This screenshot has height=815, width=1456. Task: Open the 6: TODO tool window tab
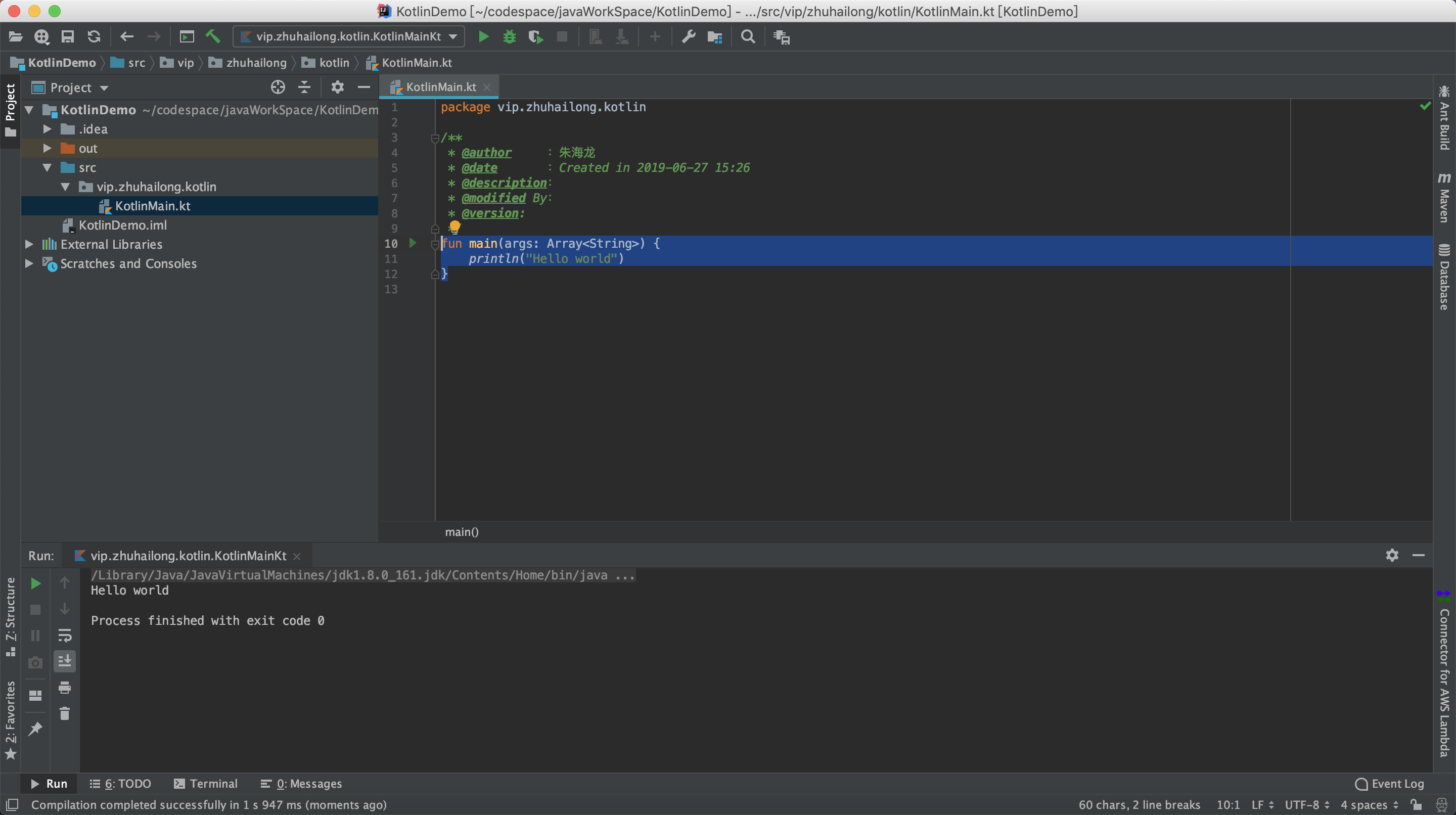[120, 783]
